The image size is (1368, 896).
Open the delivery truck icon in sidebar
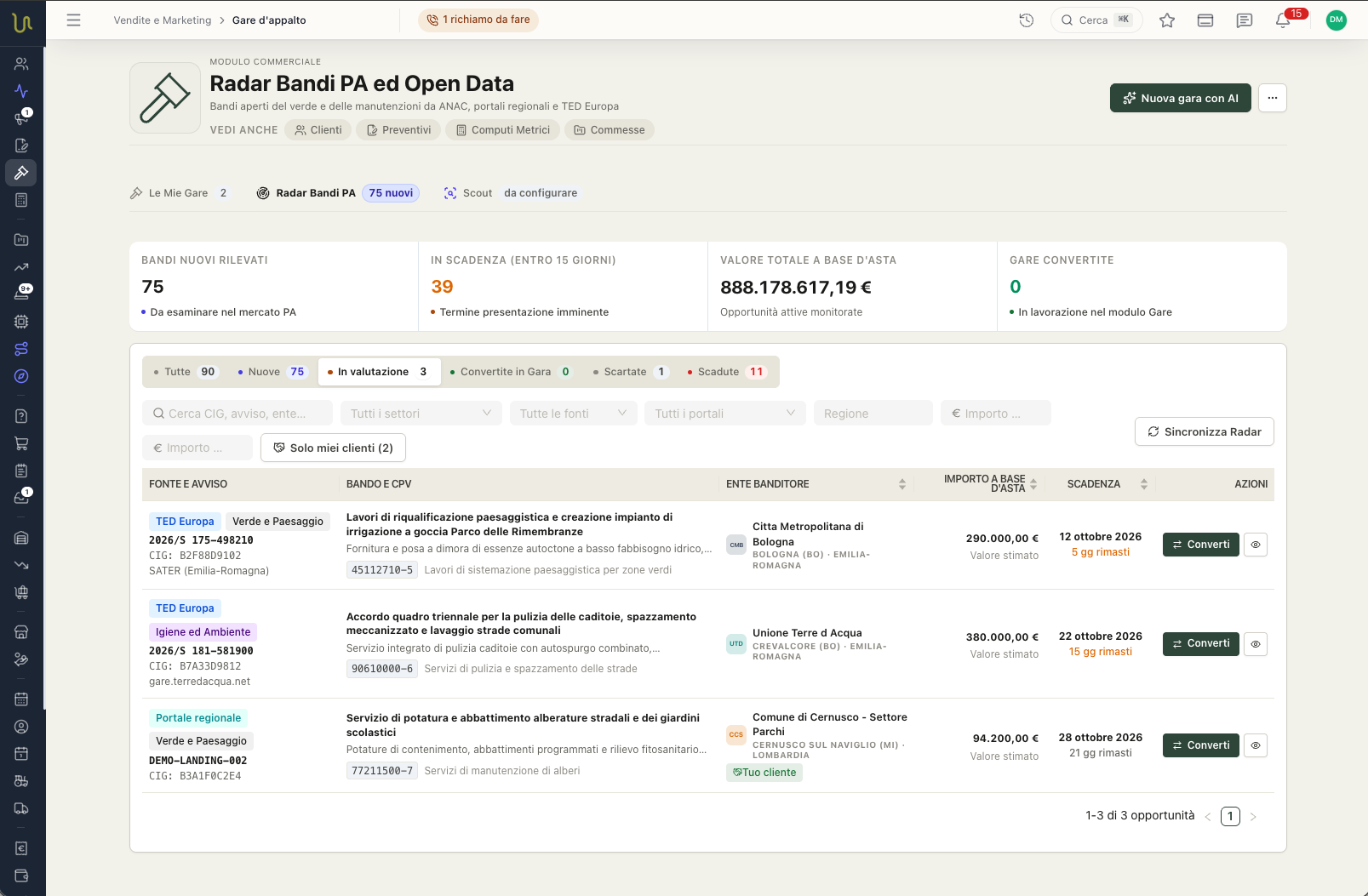(21, 808)
